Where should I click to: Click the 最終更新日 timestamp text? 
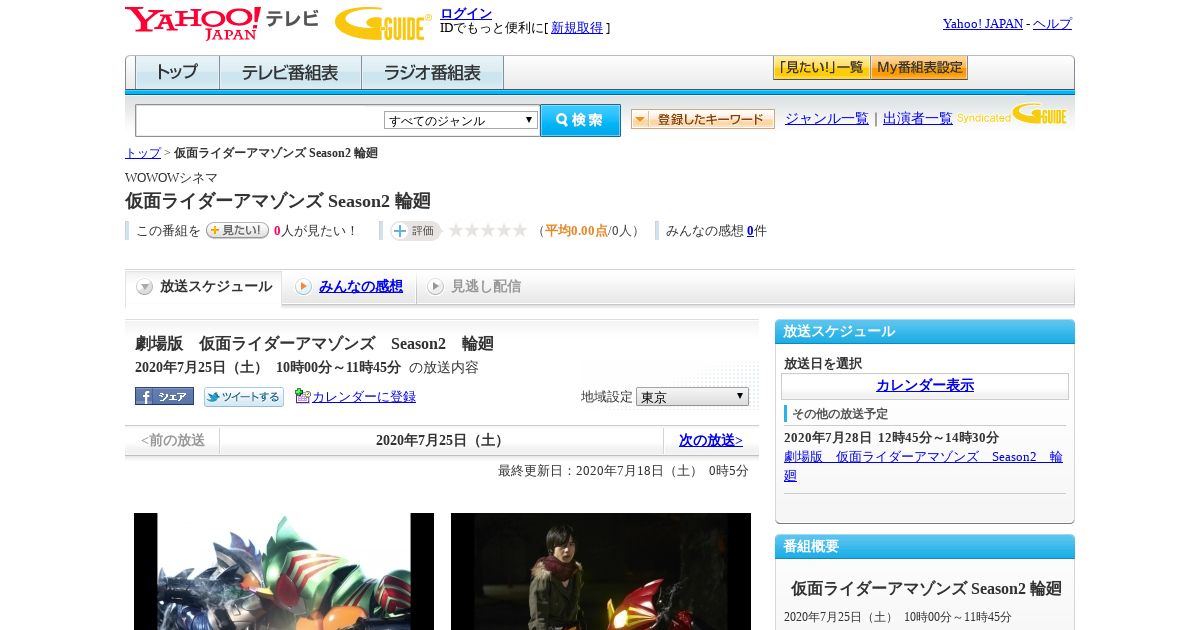[x=623, y=471]
